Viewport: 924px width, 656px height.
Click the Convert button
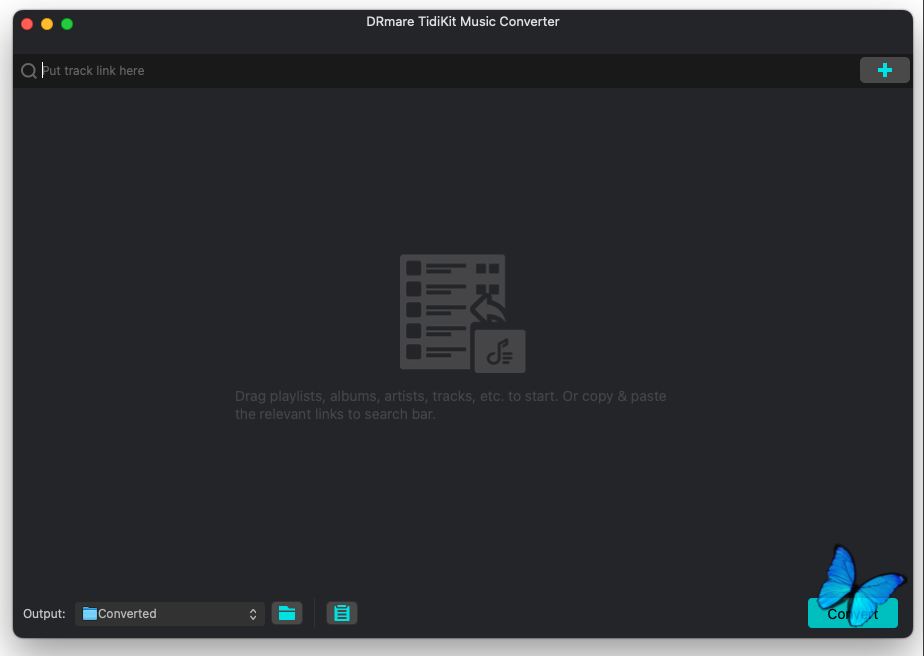pos(852,613)
